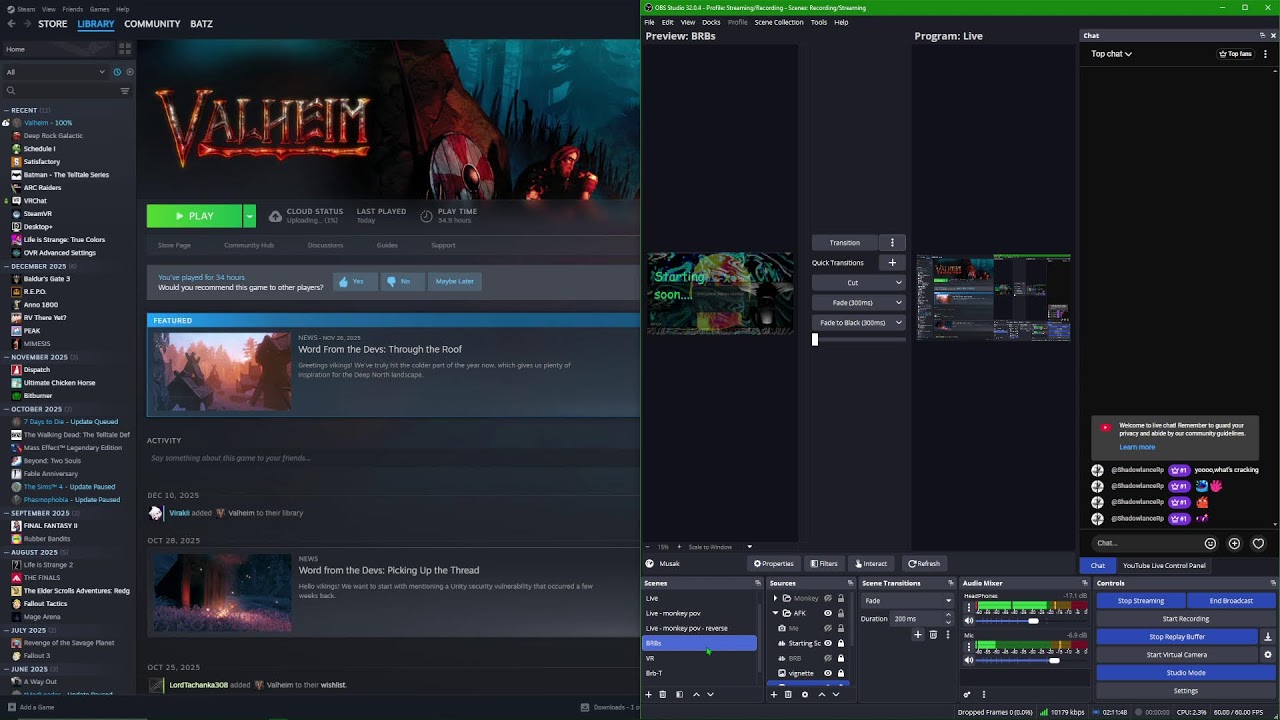
Task: Open Play button options arrow for Valheim
Action: (249, 216)
